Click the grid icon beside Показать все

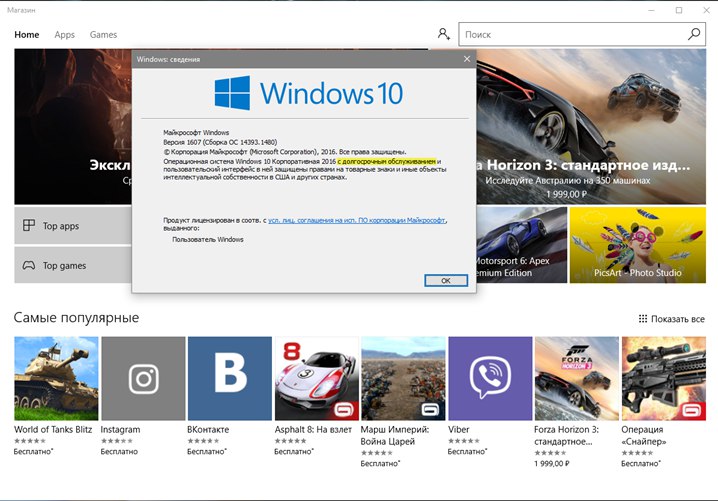click(x=643, y=319)
